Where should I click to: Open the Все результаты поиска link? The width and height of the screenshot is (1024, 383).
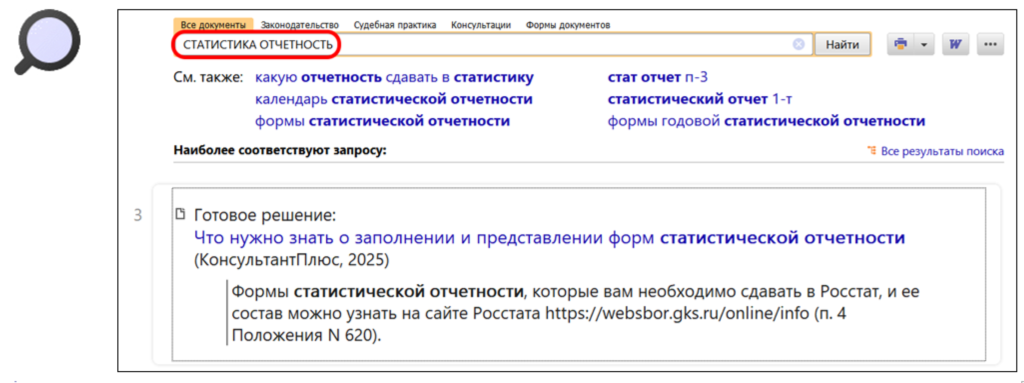[x=942, y=151]
